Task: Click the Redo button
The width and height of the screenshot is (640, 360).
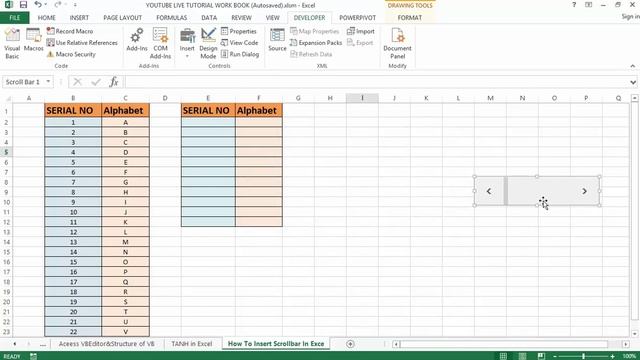Action: [58, 5]
